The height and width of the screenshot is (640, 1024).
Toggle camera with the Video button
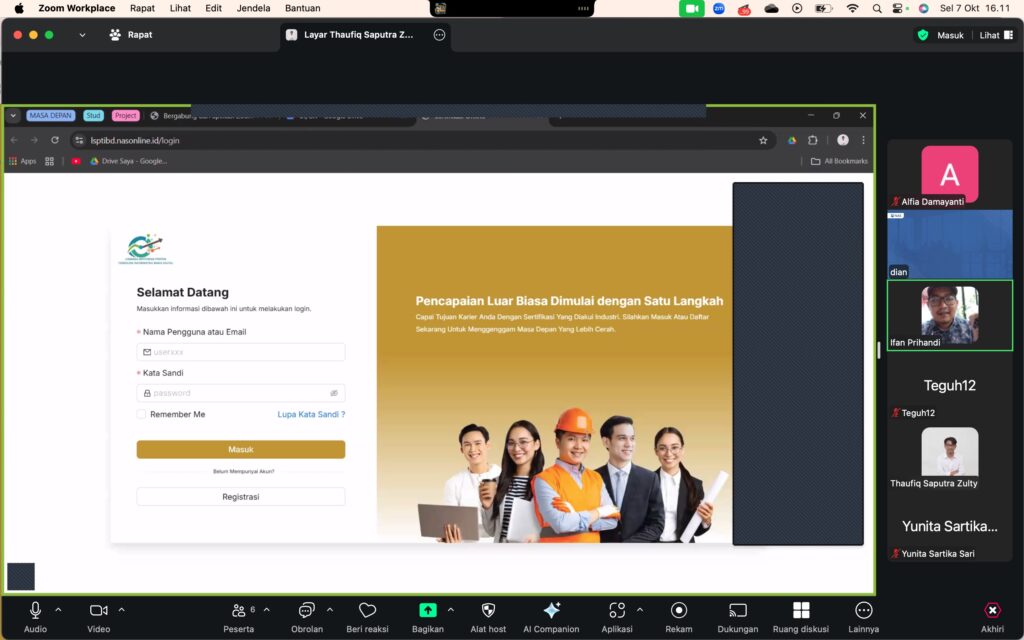(98, 611)
